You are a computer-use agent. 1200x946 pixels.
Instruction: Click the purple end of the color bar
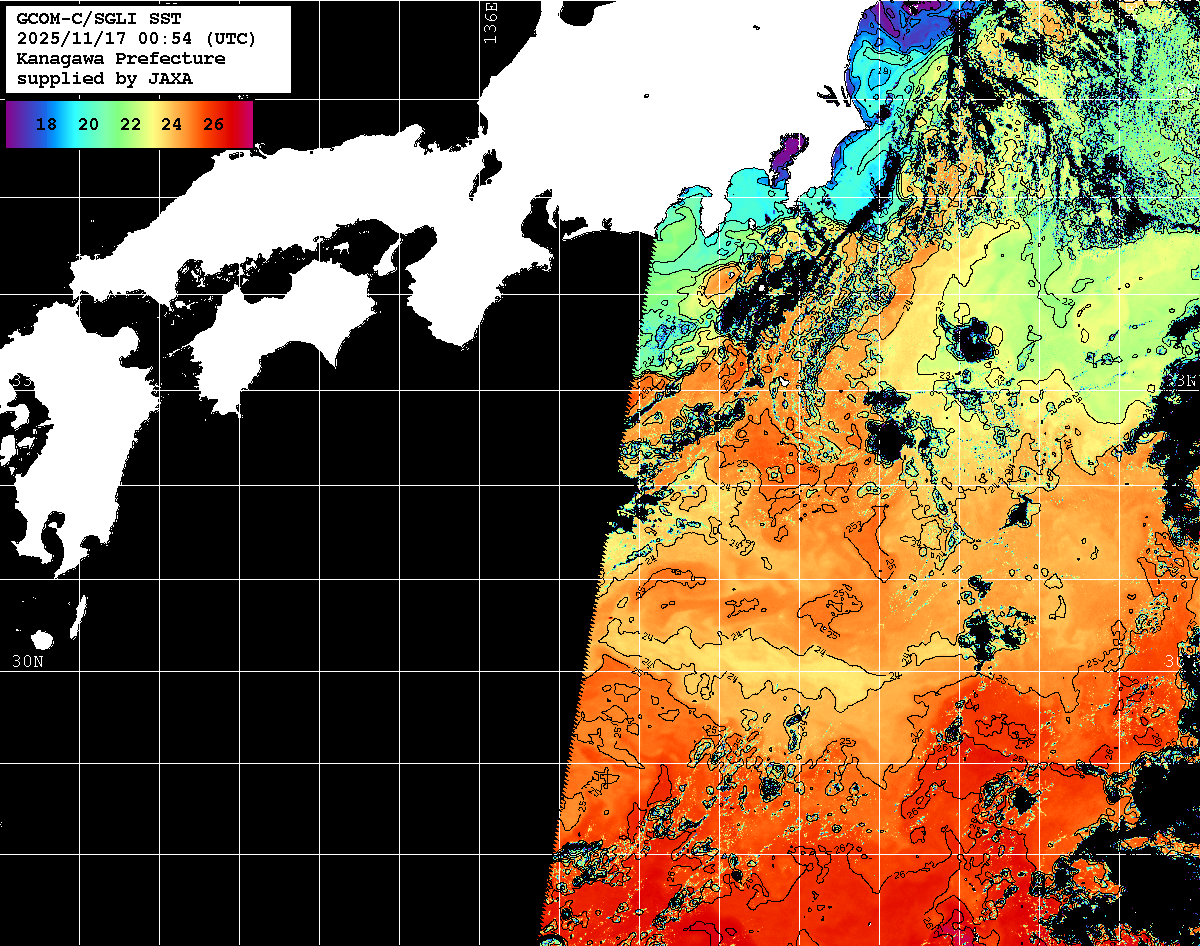coord(15,124)
